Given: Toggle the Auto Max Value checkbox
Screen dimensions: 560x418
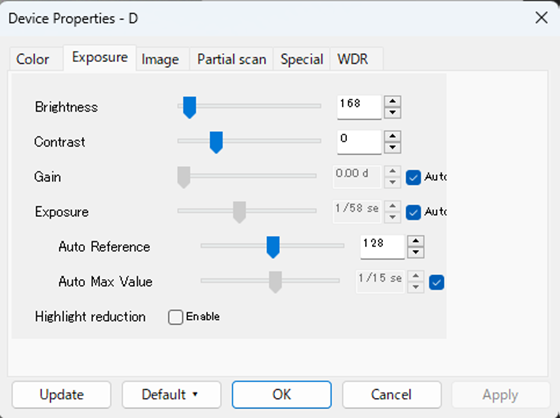Looking at the screenshot, I should [x=436, y=282].
